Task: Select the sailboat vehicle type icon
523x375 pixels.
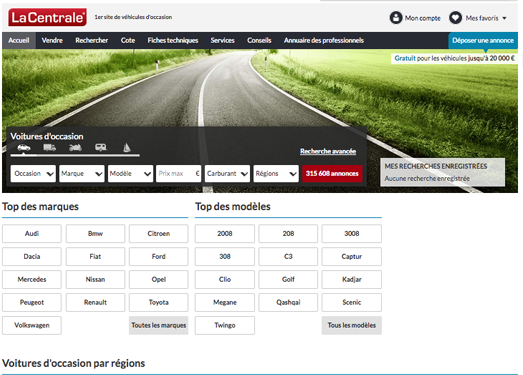Action: click(127, 147)
